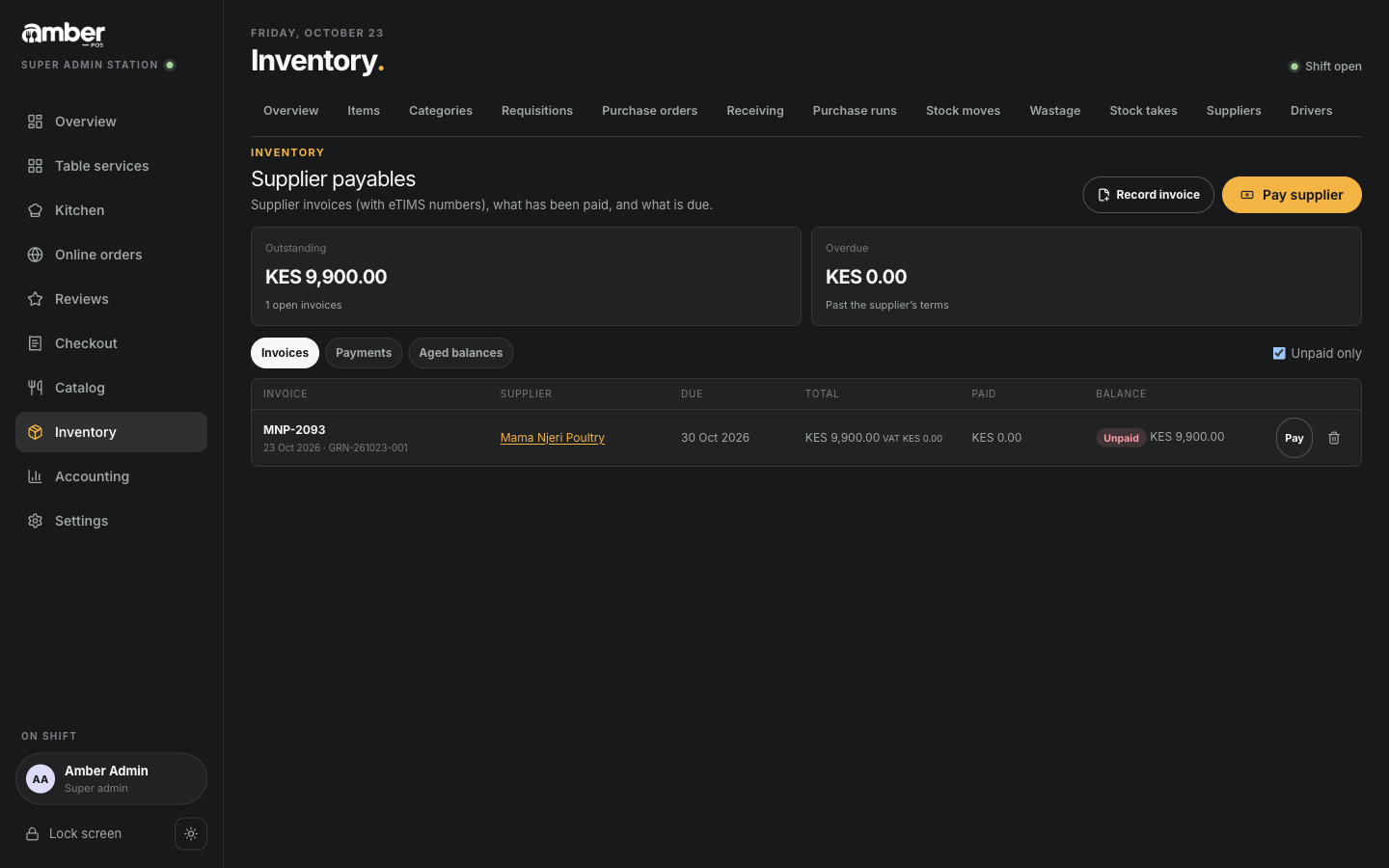Open the Purchase orders tab
The height and width of the screenshot is (868, 1389).
649,111
